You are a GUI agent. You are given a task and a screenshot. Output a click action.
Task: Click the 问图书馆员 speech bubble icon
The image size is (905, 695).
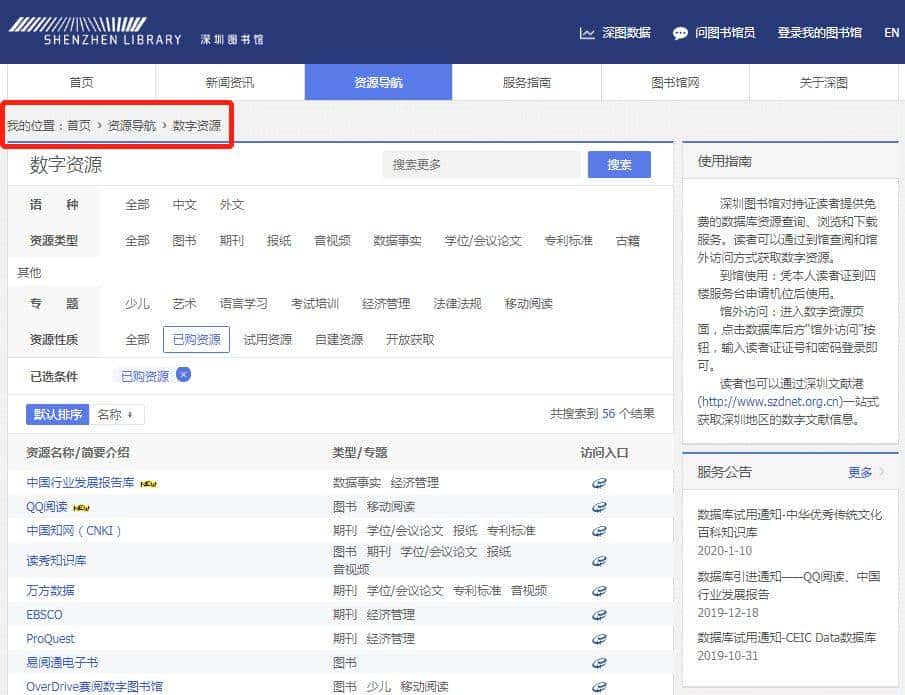(681, 32)
